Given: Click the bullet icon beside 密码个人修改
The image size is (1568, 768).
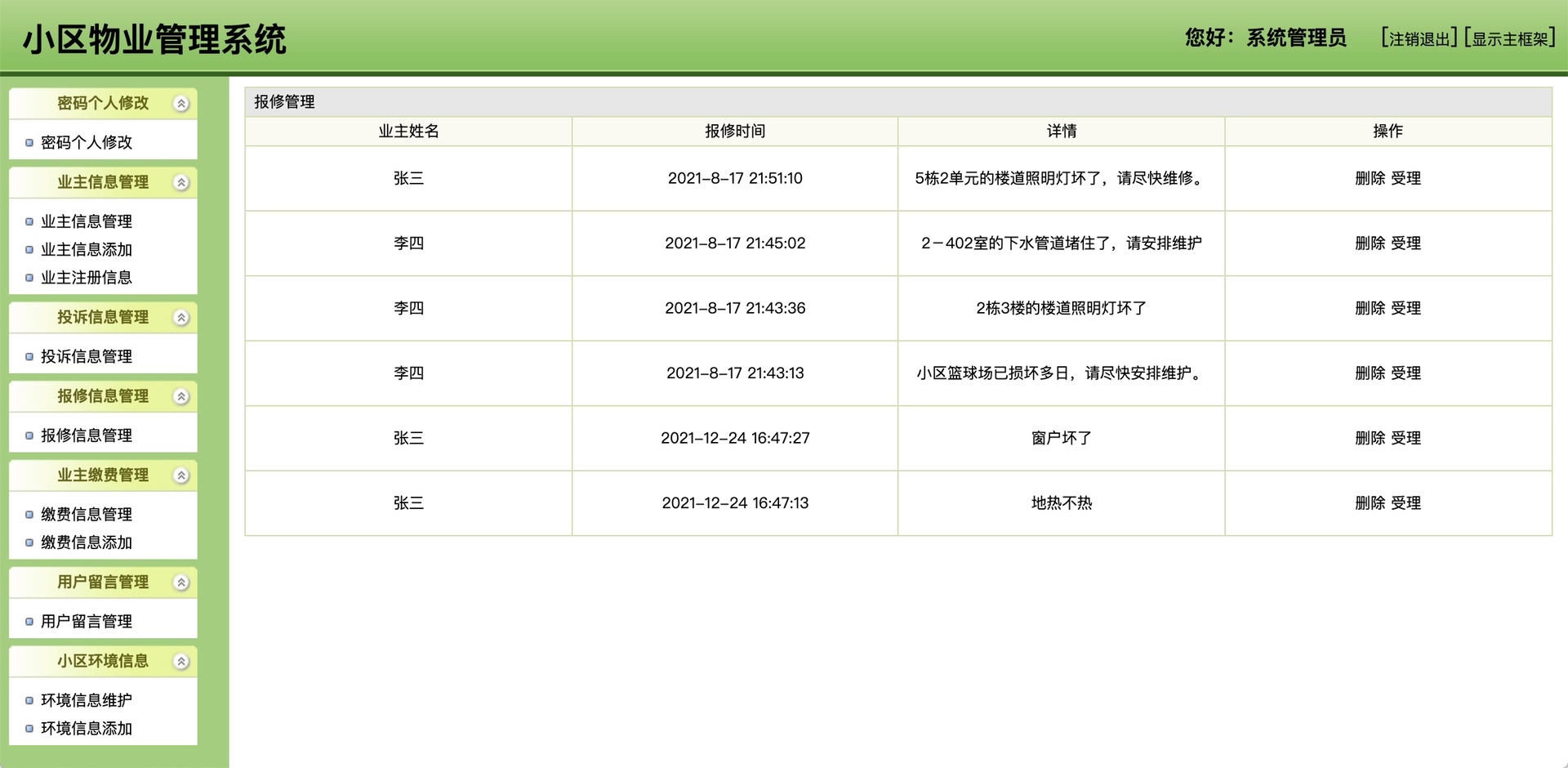Looking at the screenshot, I should point(28,141).
